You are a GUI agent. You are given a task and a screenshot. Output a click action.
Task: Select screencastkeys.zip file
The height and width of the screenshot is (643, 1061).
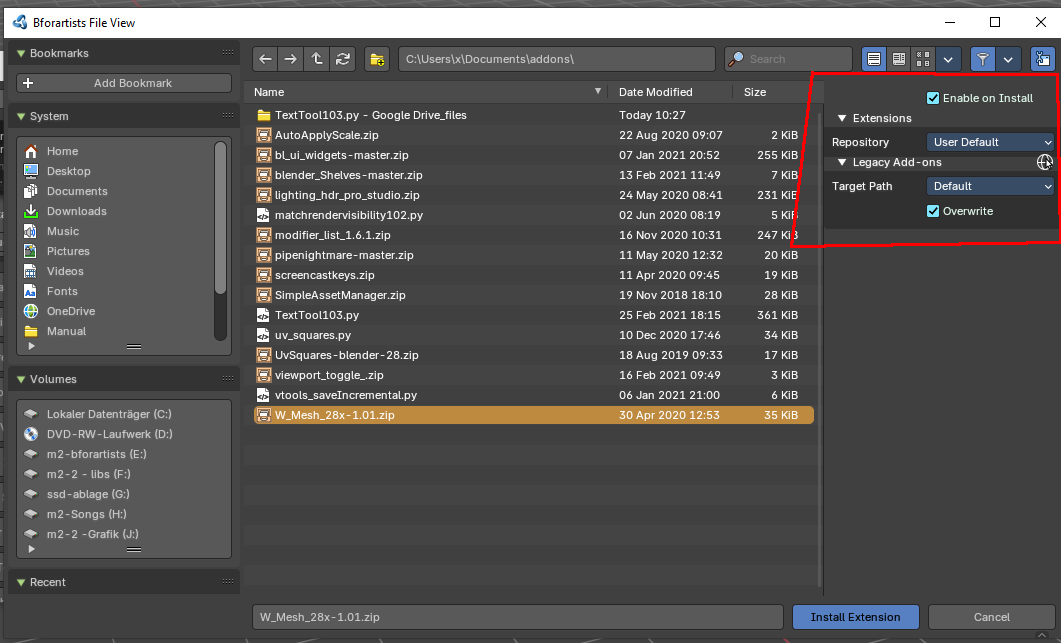point(534,275)
